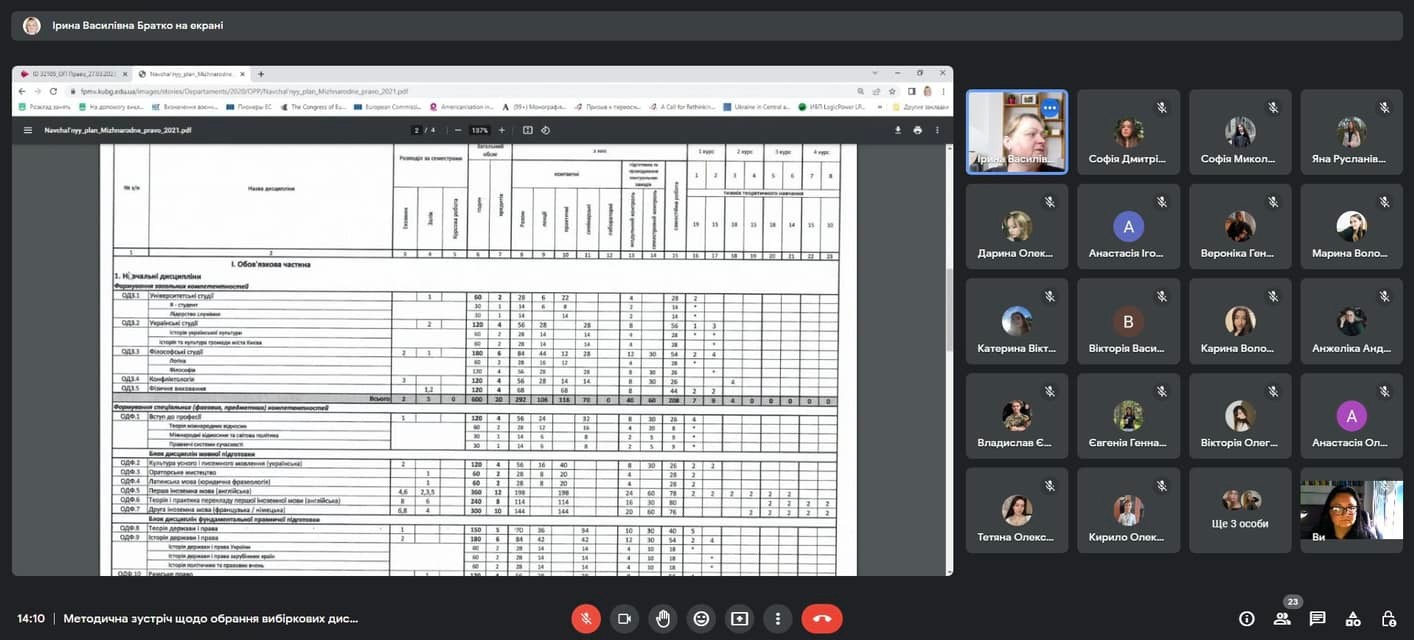Toggle the camera on or off
The width and height of the screenshot is (1414, 640).
624,618
